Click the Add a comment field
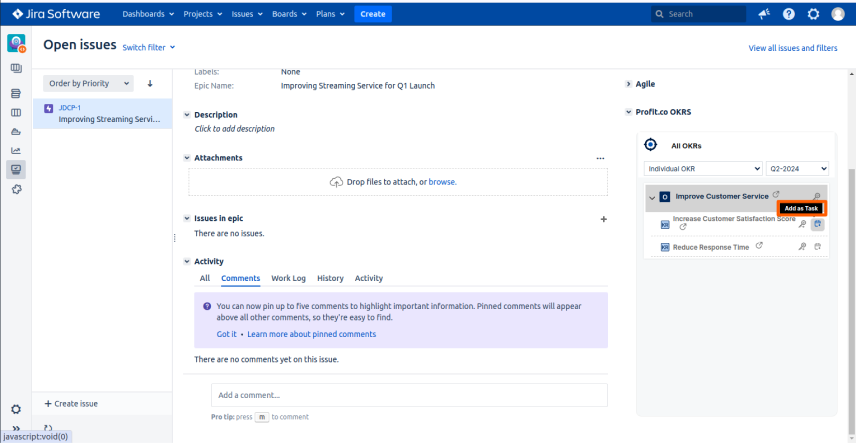The height and width of the screenshot is (443, 856). (409, 395)
